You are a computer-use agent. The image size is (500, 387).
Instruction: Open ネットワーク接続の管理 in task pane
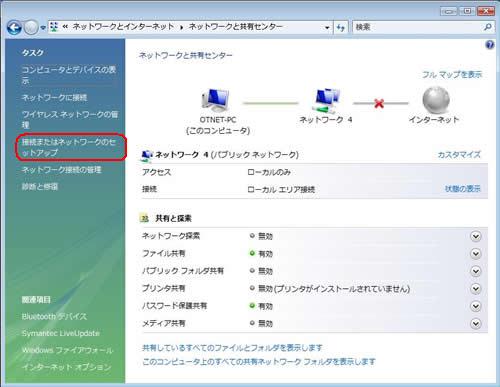[61, 170]
